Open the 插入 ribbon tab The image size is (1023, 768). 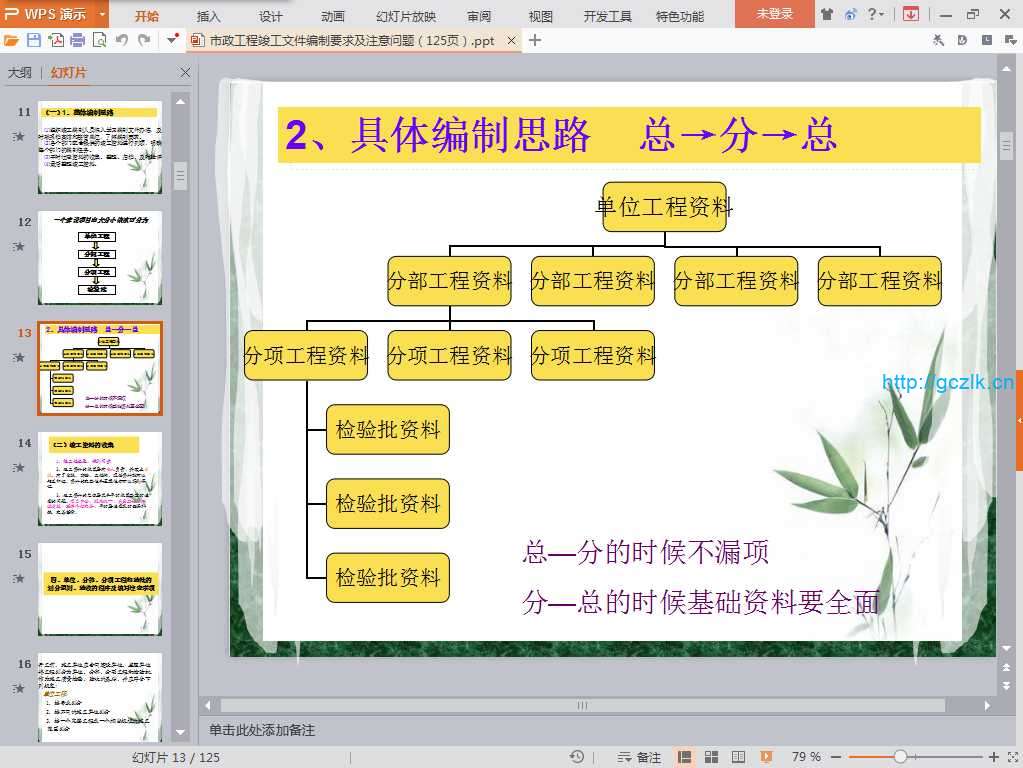209,16
